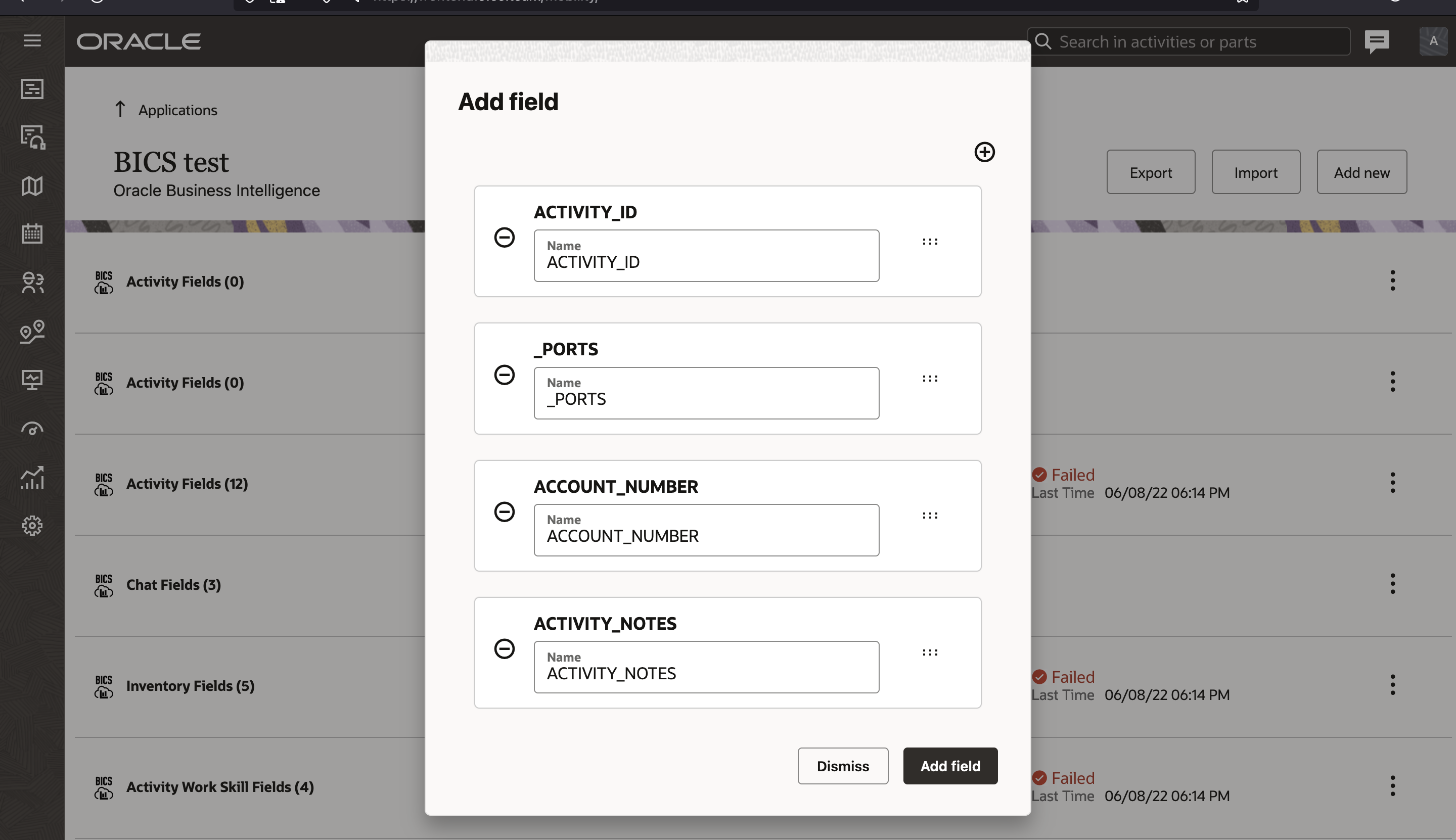Click the drag handle for ACTIVITY_NOTES
This screenshot has height=840, width=1456.
[x=930, y=652]
